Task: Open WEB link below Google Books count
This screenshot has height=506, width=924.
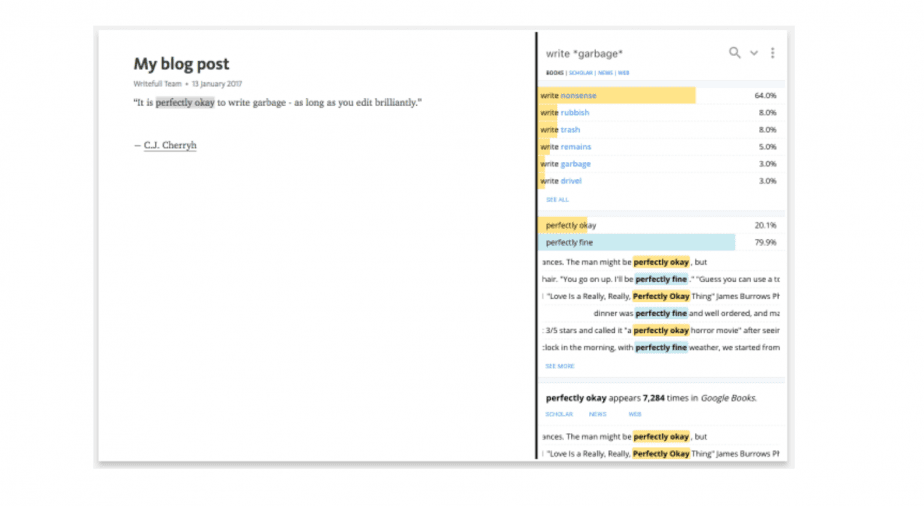Action: tap(635, 414)
